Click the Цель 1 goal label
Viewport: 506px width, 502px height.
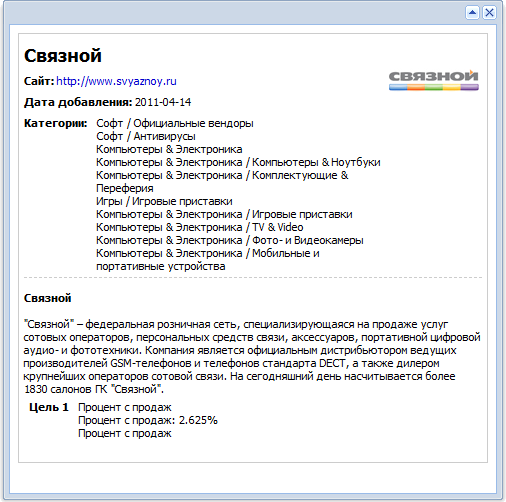pyautogui.click(x=49, y=407)
